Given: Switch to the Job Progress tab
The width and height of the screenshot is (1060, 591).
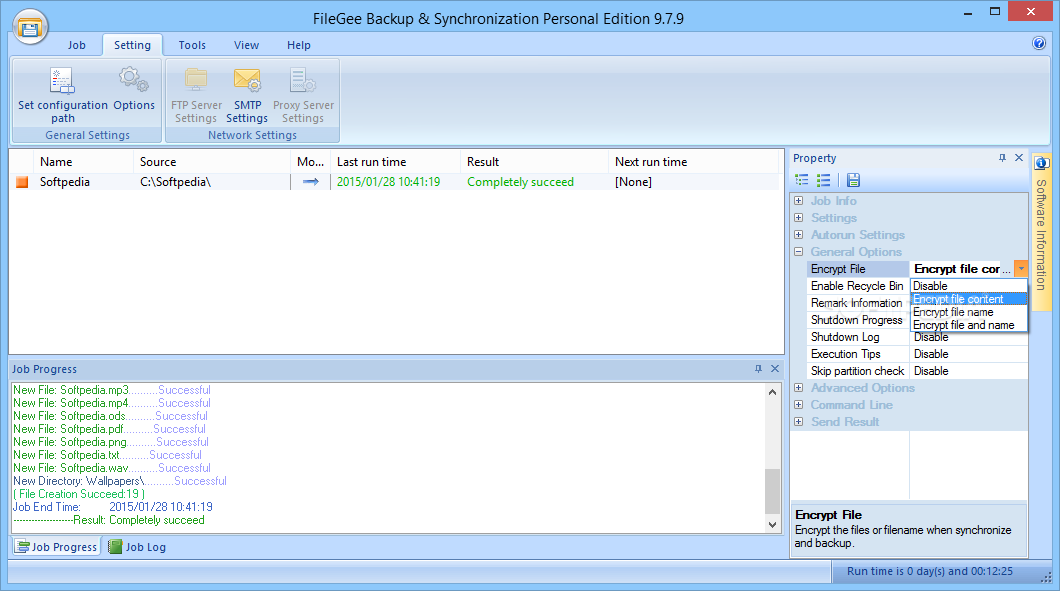Looking at the screenshot, I should pyautogui.click(x=57, y=546).
